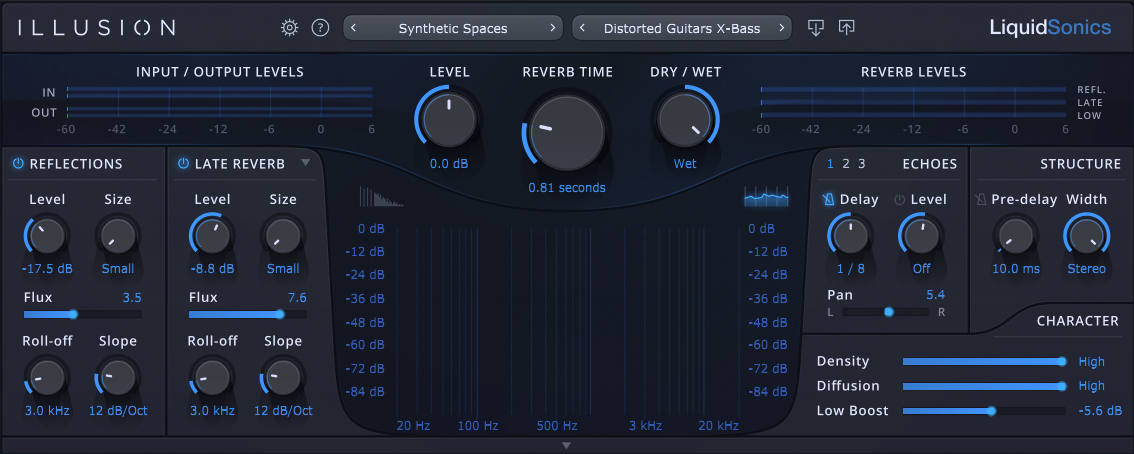
Task: Click the -8.8 dB Late Reverb level value
Action: click(212, 269)
